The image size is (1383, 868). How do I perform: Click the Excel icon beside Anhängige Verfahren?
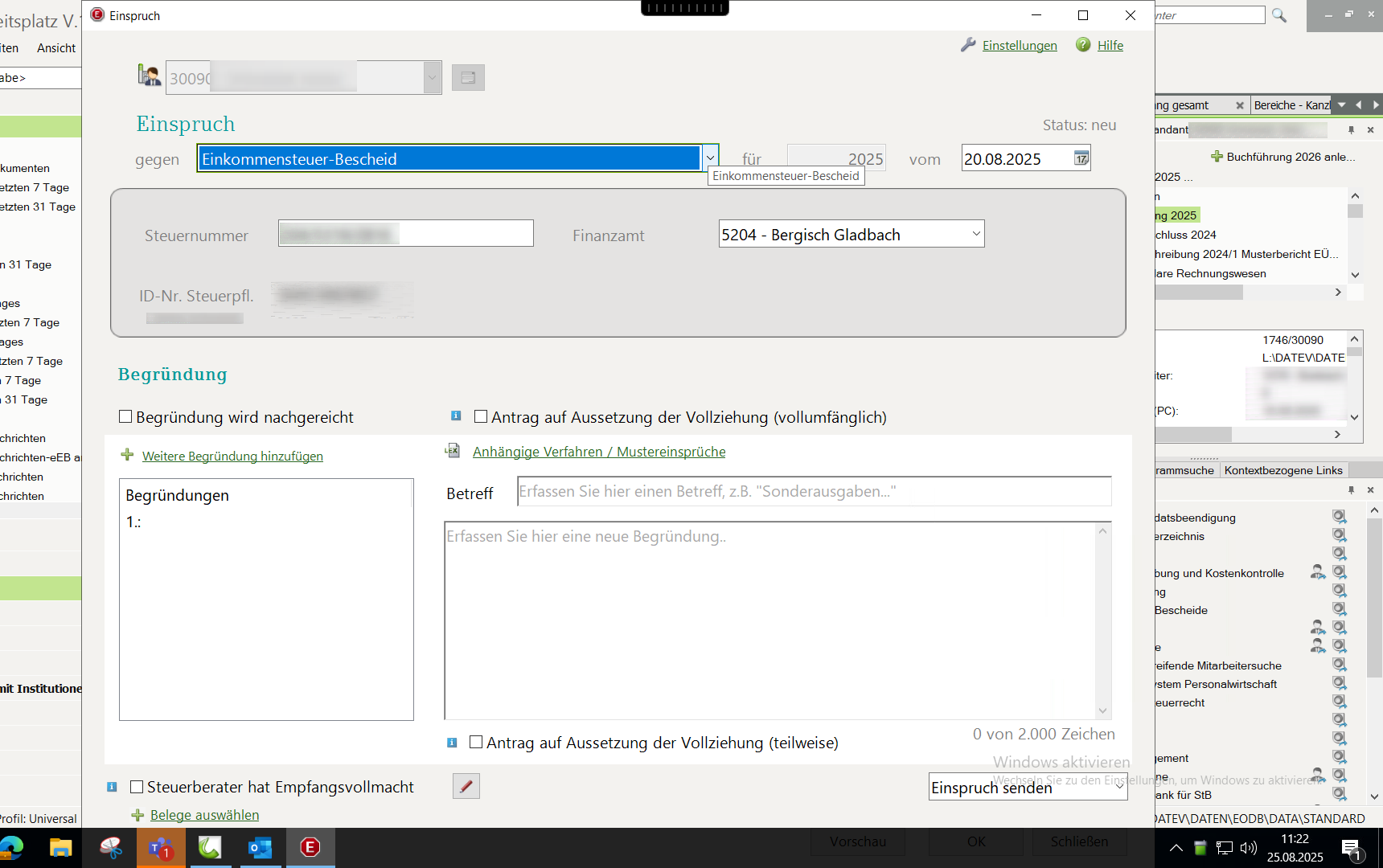point(453,451)
